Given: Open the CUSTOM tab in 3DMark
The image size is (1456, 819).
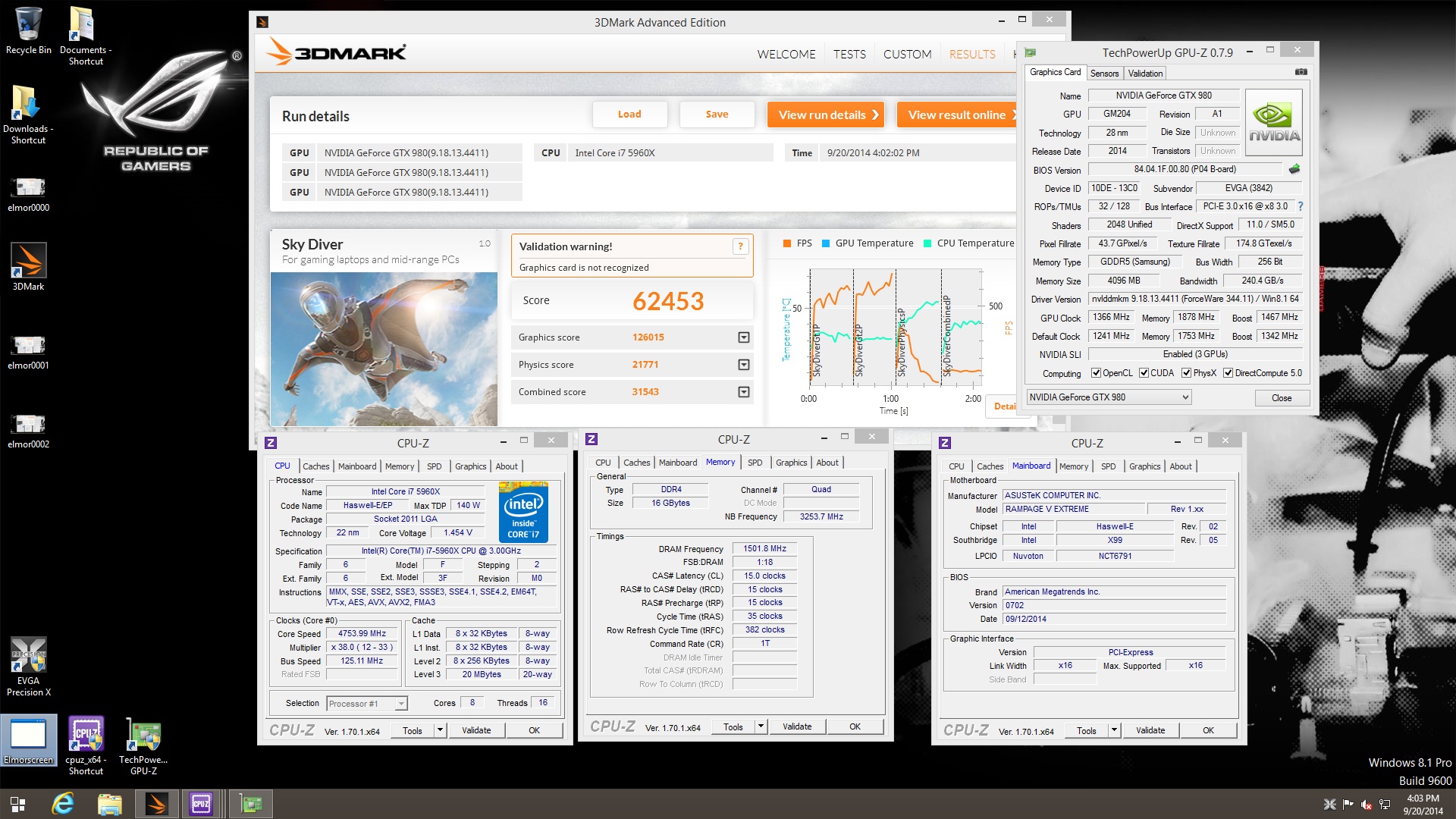Looking at the screenshot, I should 907,54.
